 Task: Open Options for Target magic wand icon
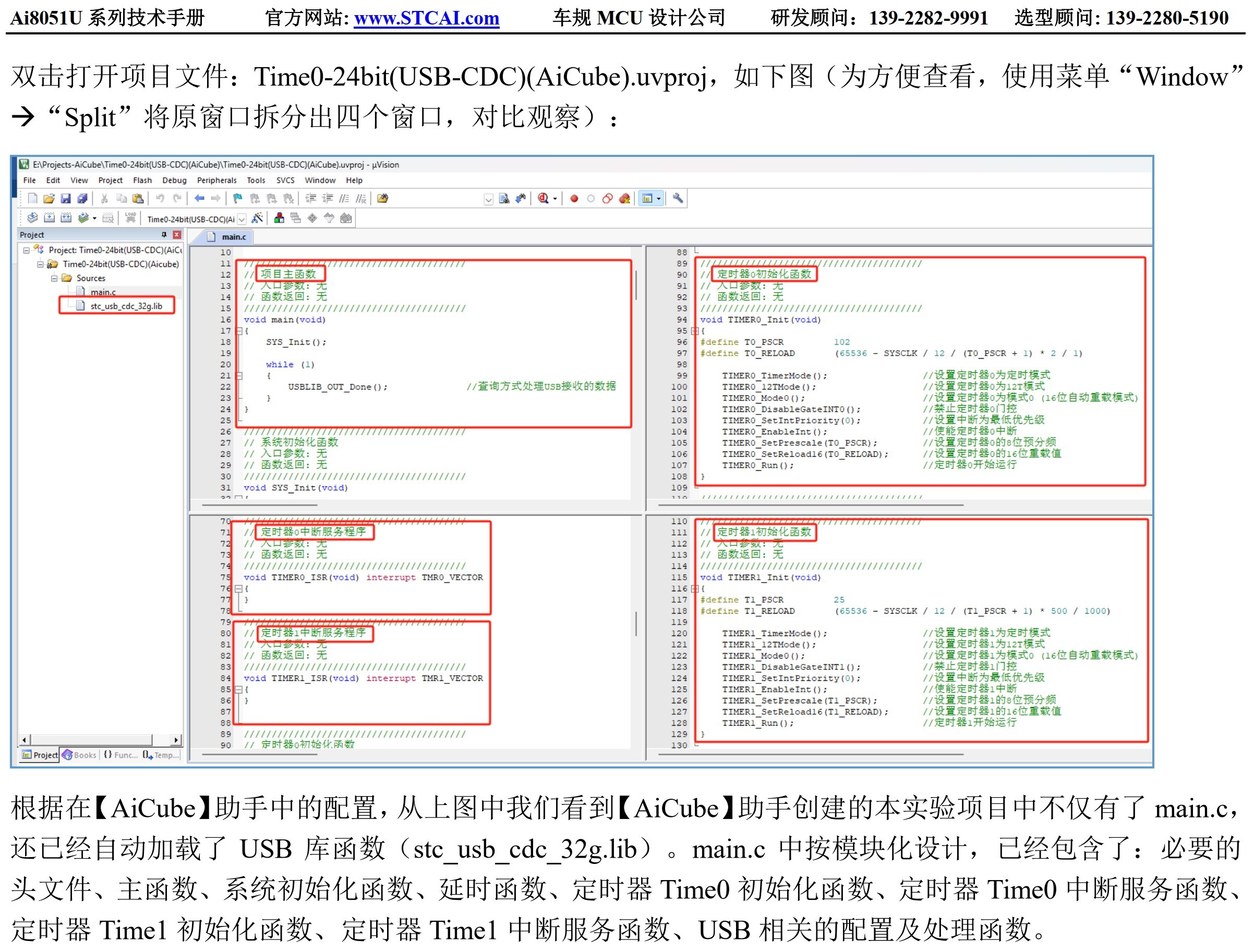coord(257,218)
